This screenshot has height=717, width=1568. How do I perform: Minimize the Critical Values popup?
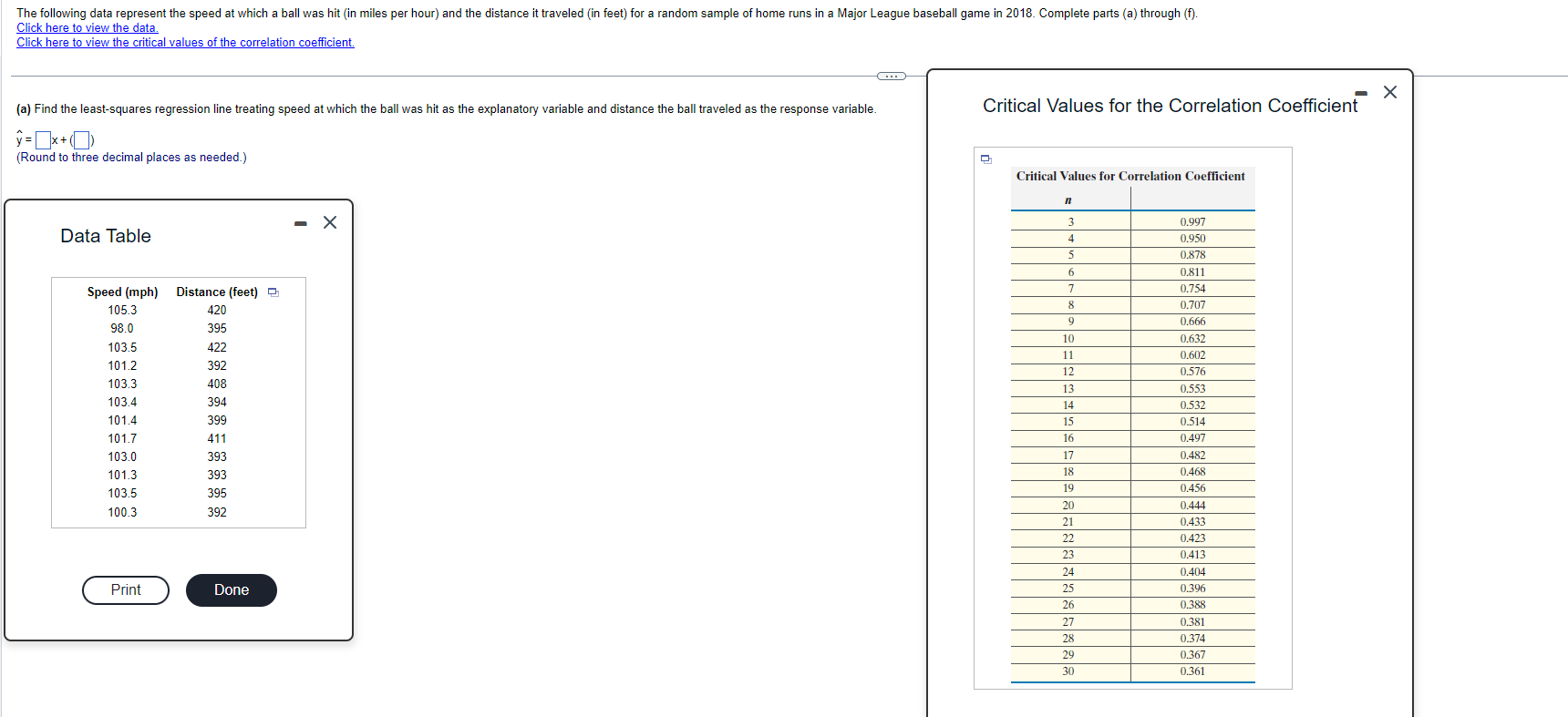click(1361, 93)
